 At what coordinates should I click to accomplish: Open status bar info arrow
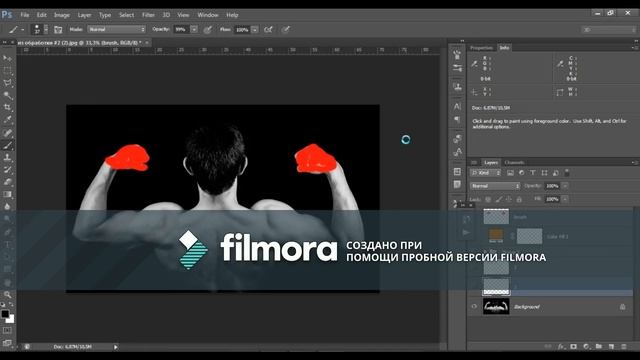[116, 347]
